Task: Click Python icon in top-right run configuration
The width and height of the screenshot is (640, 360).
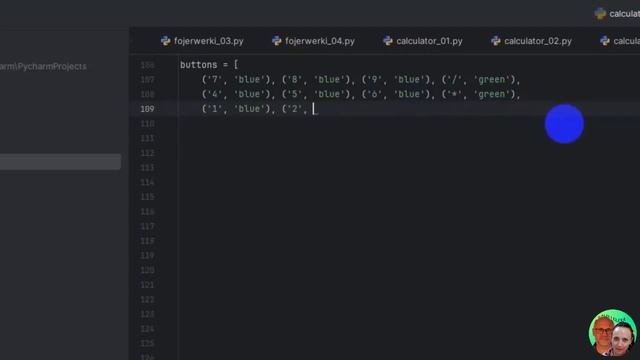Action: (600, 13)
